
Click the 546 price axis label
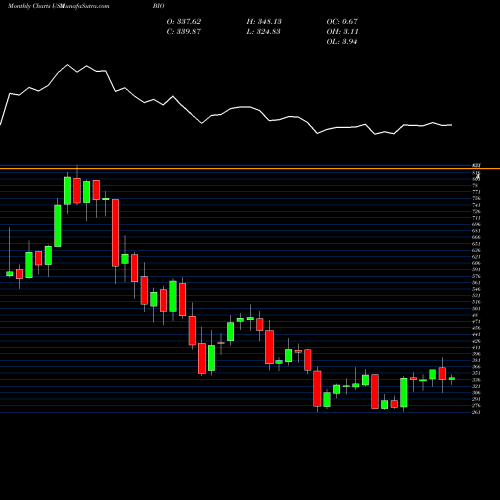pyautogui.click(x=476, y=289)
